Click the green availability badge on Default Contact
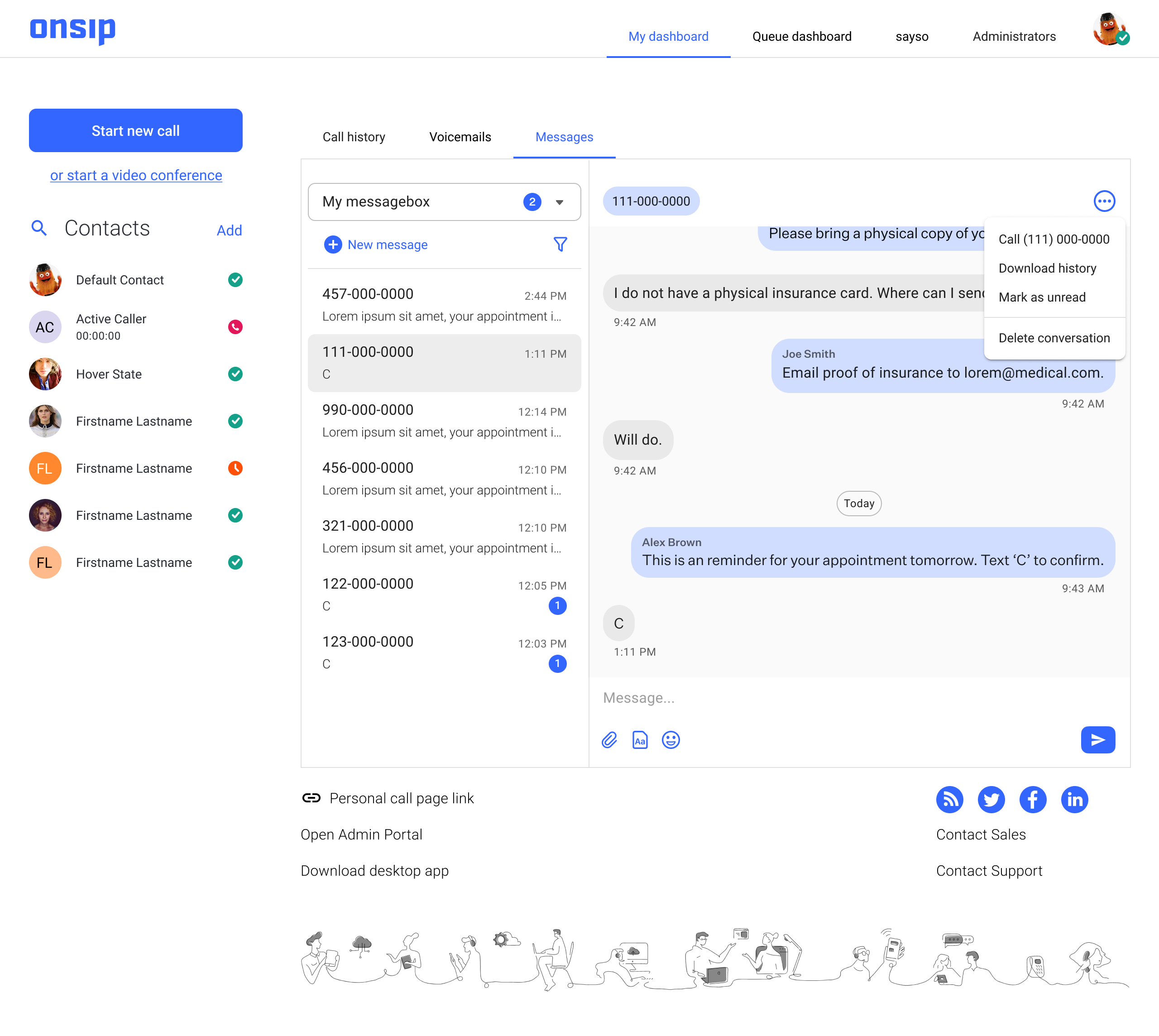Screen dimensions: 1159x1036 point(235,279)
